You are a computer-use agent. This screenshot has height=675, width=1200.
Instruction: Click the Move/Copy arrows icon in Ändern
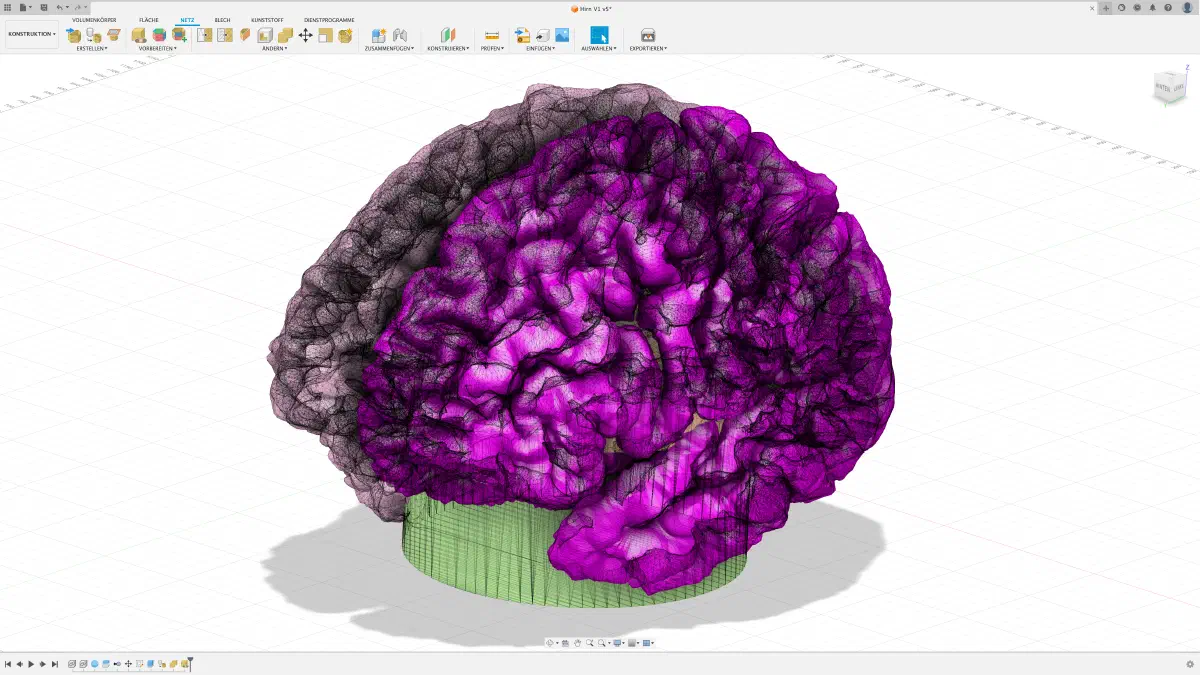pos(306,35)
